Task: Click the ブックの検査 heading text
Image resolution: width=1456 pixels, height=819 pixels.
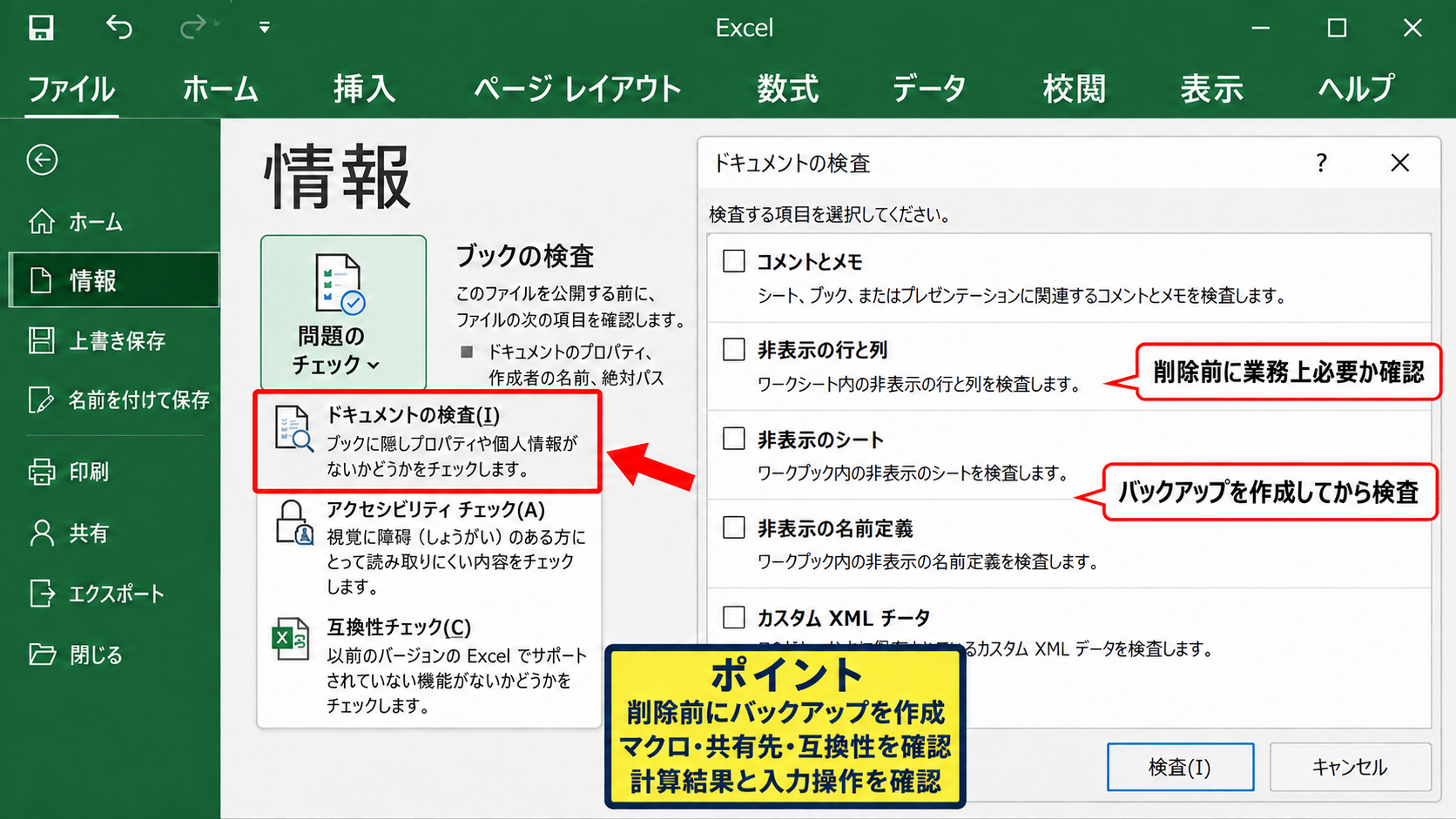Action: click(x=525, y=256)
